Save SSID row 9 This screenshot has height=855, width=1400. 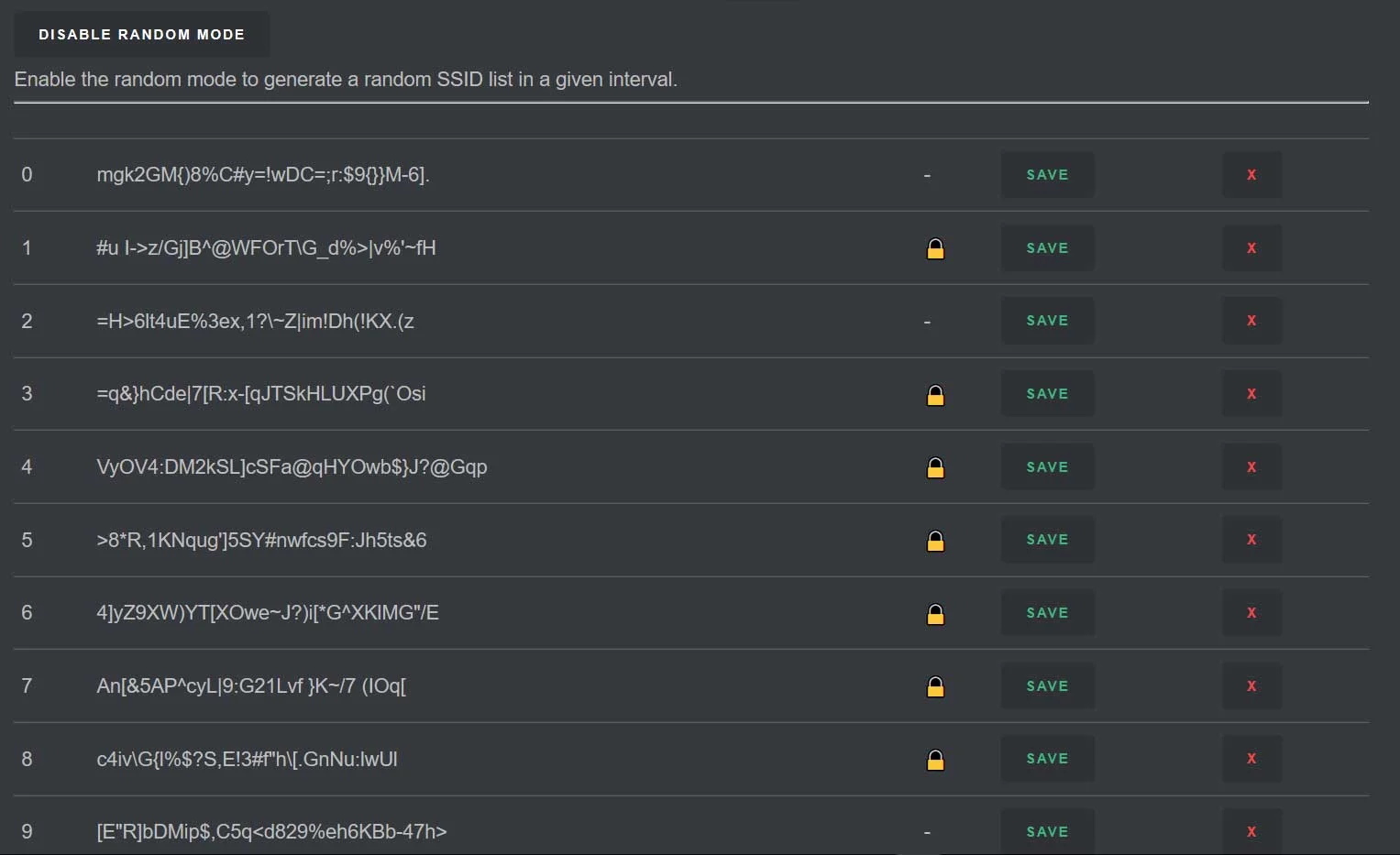1047,832
